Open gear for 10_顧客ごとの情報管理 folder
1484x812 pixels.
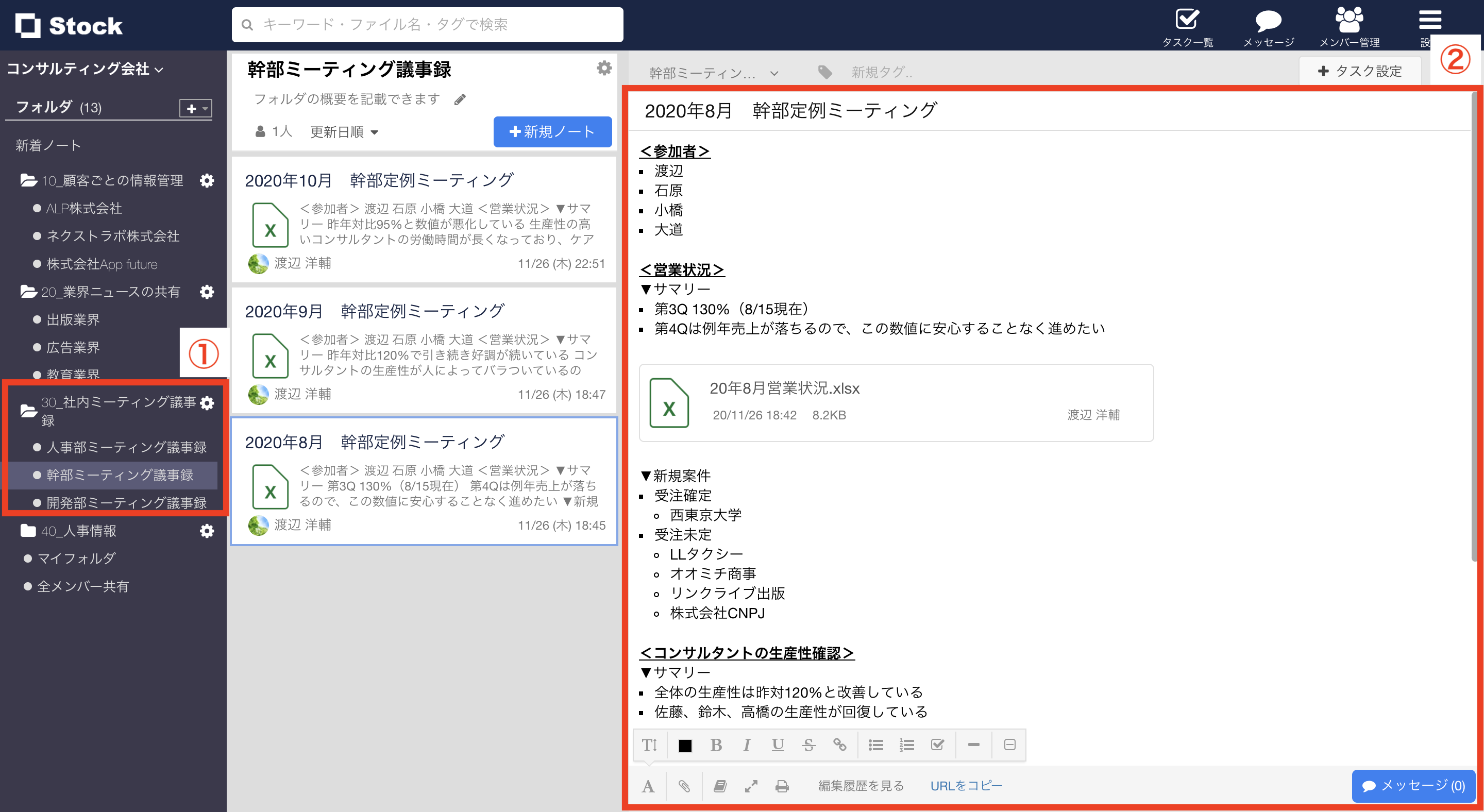pyautogui.click(x=207, y=181)
